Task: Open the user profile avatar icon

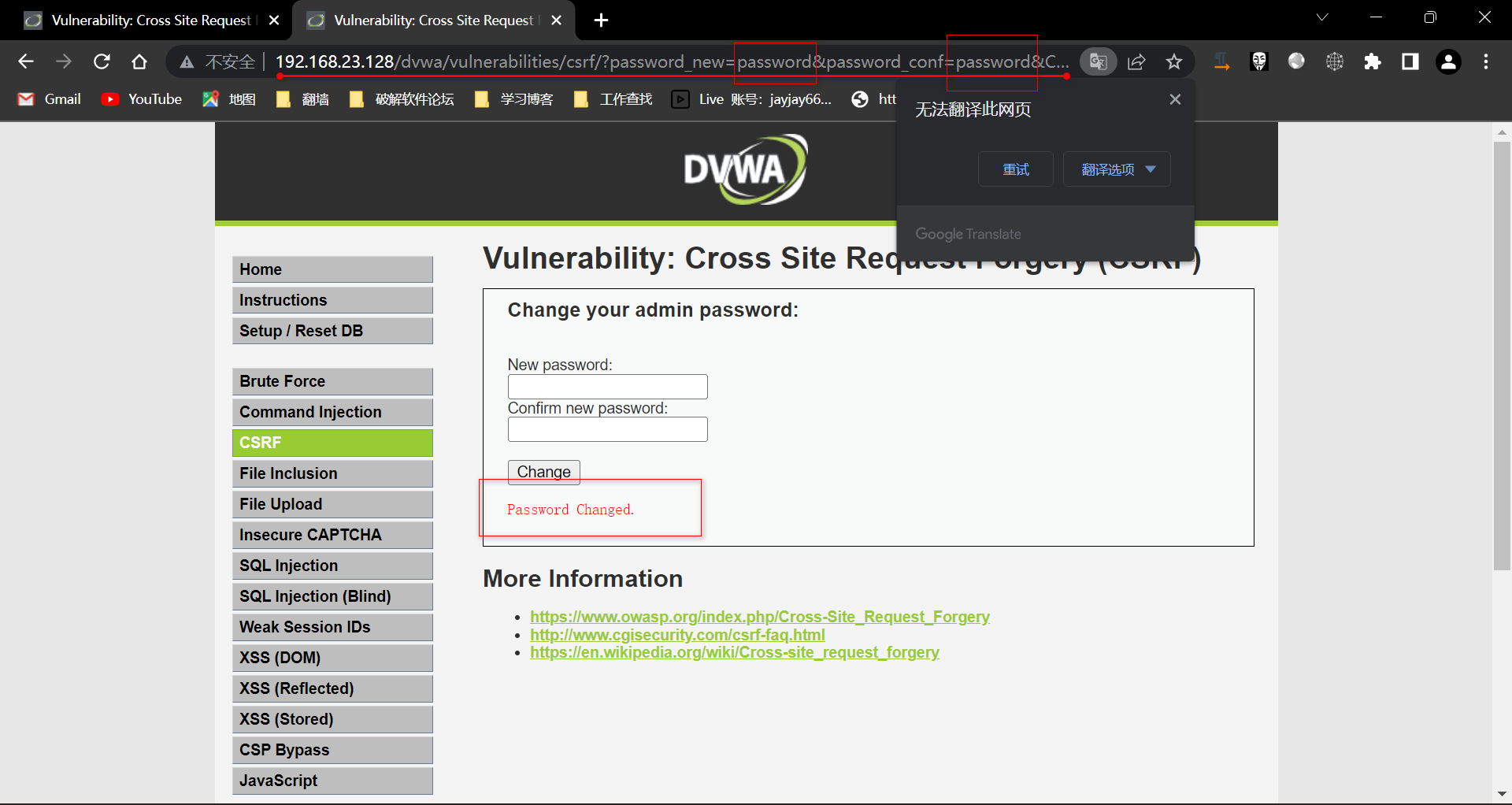Action: (1448, 61)
